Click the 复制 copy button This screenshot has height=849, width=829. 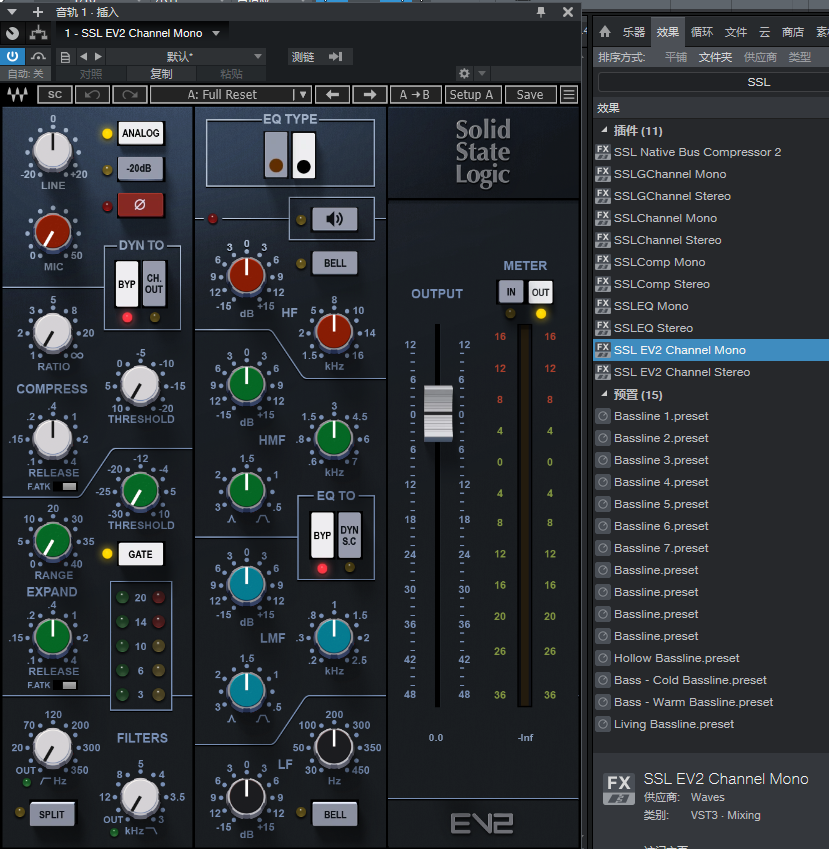click(x=161, y=74)
